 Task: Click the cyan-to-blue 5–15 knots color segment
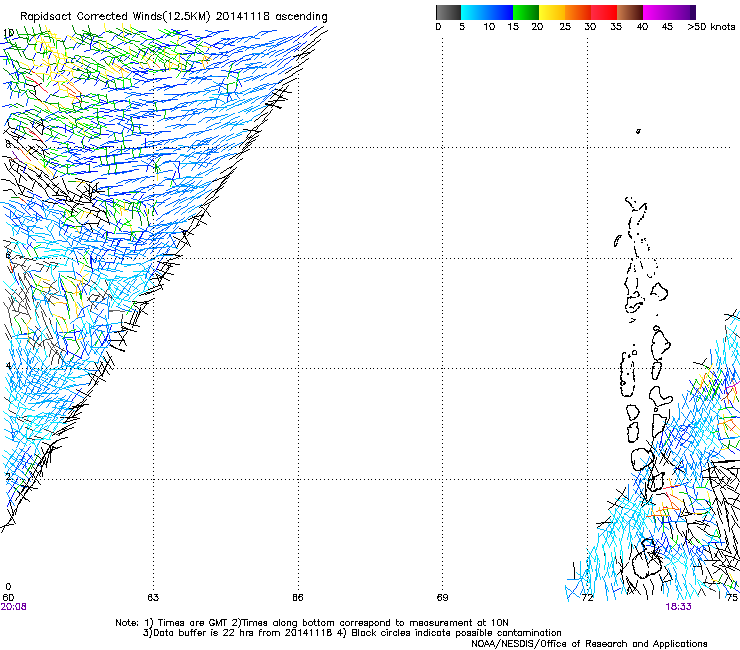pyautogui.click(x=487, y=12)
